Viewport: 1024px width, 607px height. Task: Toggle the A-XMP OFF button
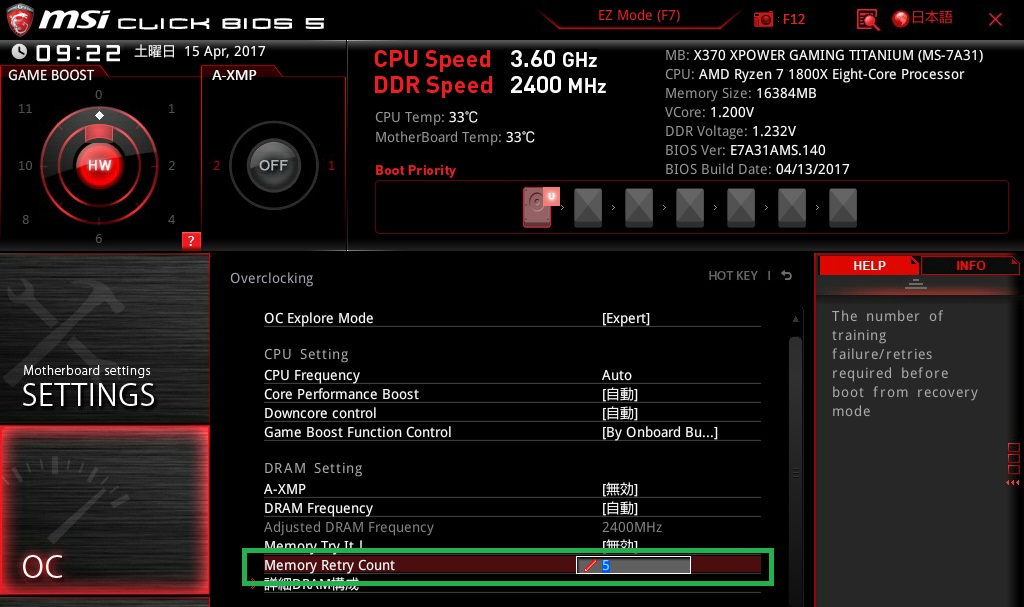(x=273, y=165)
